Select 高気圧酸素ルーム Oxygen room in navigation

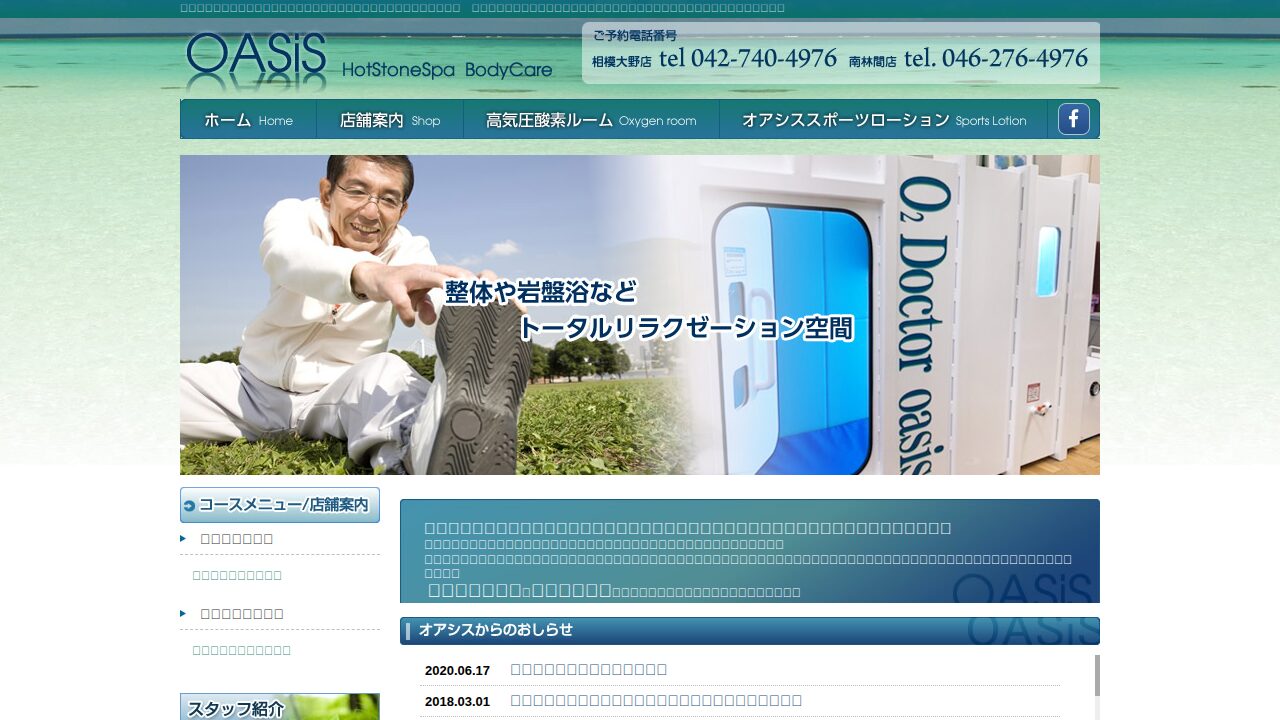(x=590, y=120)
